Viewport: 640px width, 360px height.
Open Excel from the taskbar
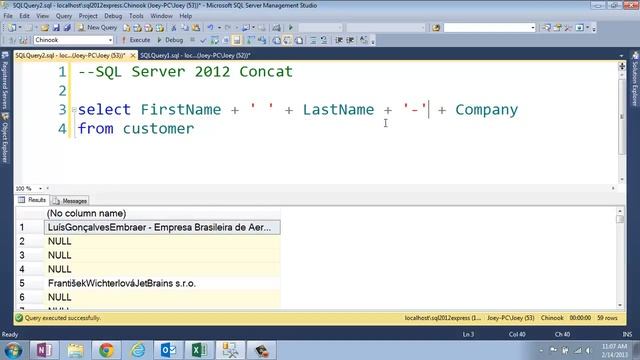tap(199, 350)
